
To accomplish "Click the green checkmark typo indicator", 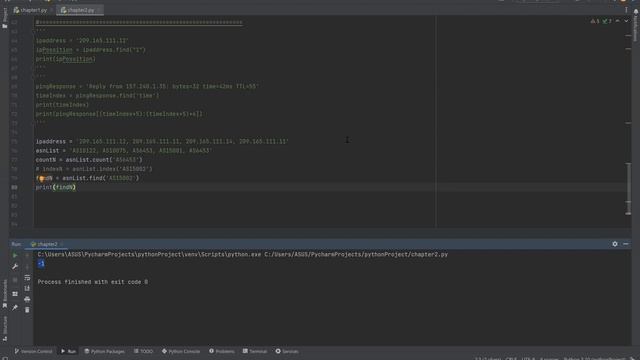I will pos(607,21).
